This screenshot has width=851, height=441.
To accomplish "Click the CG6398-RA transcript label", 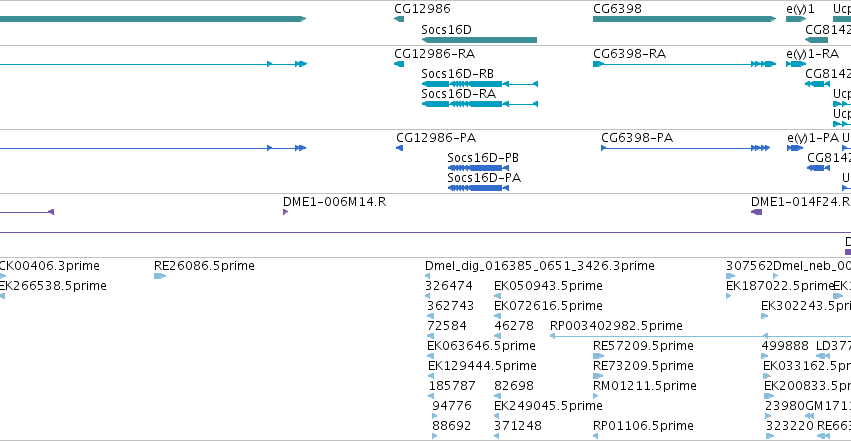I will [x=630, y=54].
